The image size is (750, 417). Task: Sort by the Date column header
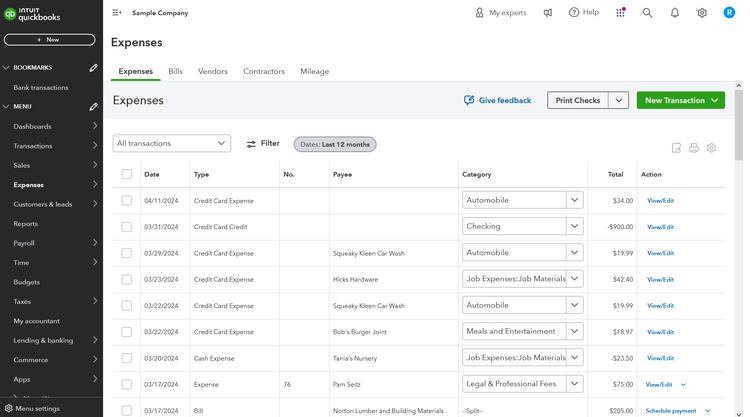tap(152, 175)
